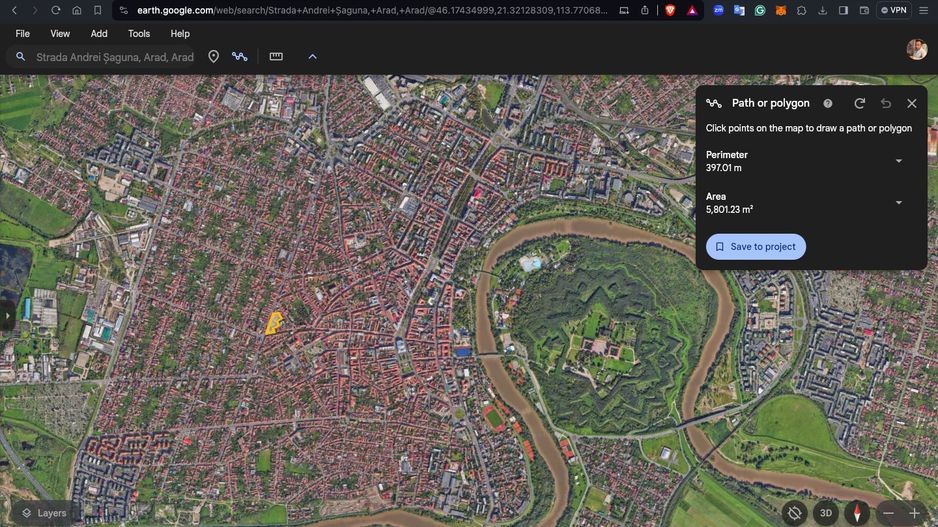This screenshot has width=938, height=527.
Task: Click the compass to reset north
Action: (857, 513)
